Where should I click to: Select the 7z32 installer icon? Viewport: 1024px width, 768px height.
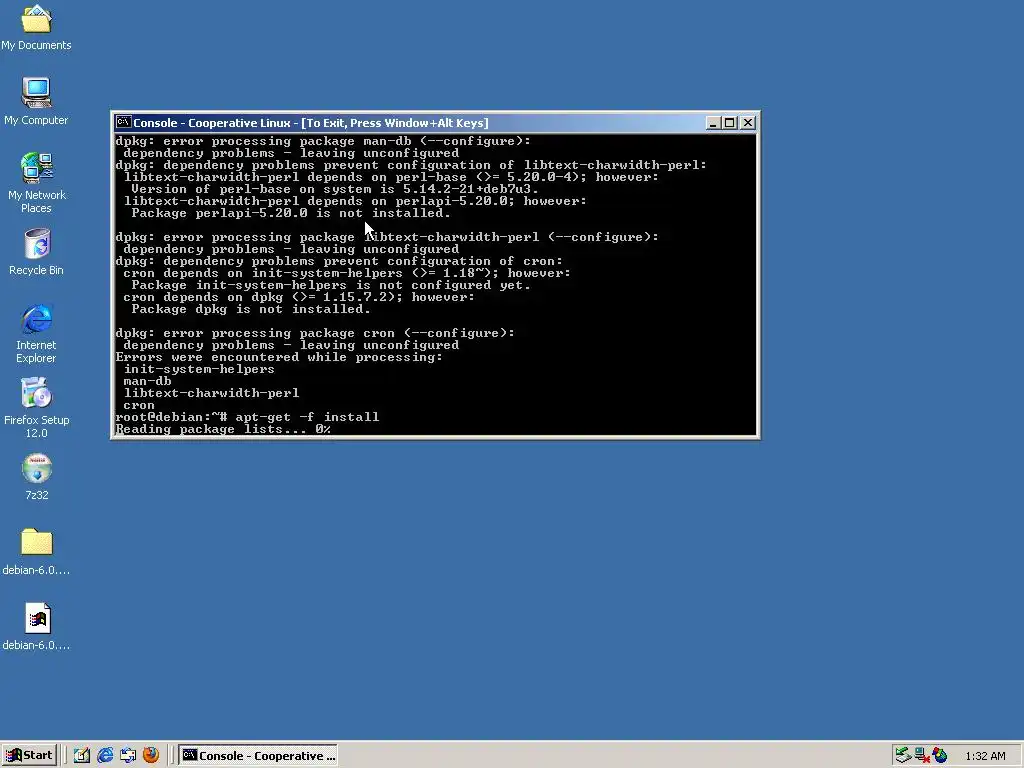point(37,477)
